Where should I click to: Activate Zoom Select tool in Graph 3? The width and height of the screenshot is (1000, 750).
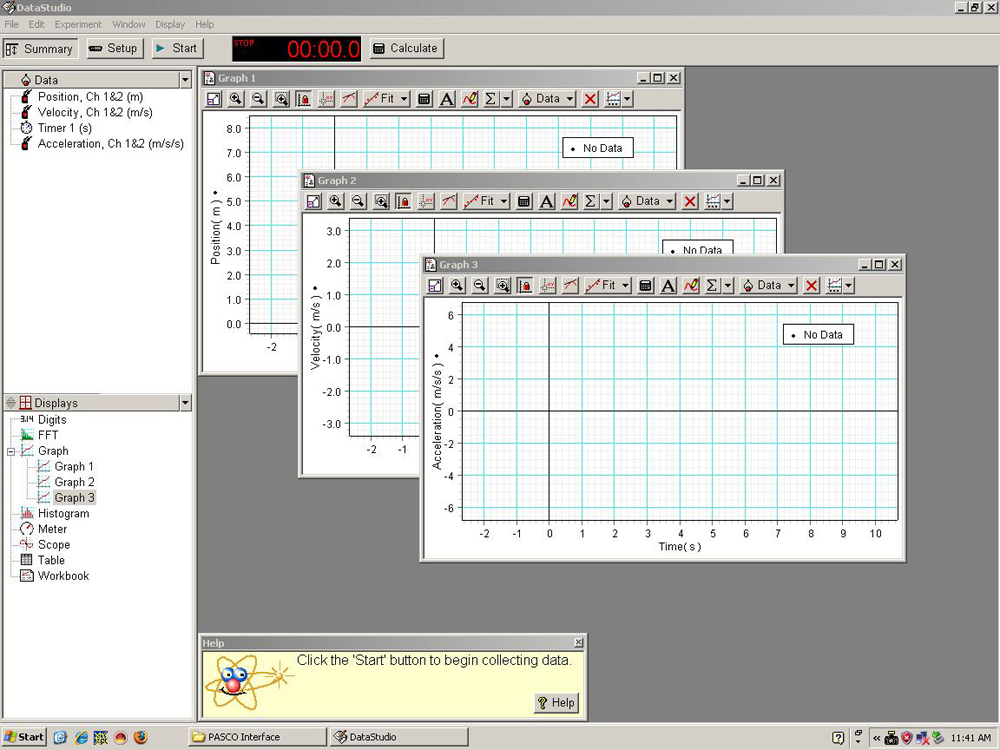[502, 286]
